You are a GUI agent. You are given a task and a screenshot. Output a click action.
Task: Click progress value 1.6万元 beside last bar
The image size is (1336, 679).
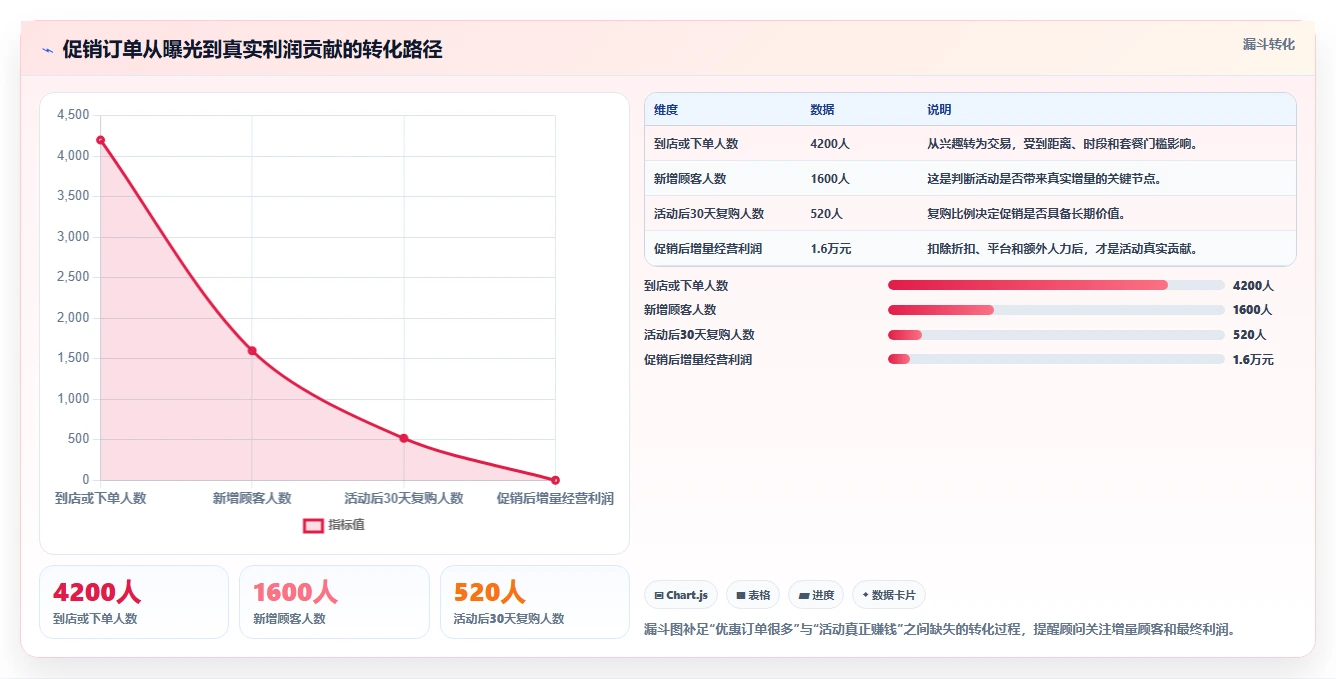[1253, 359]
